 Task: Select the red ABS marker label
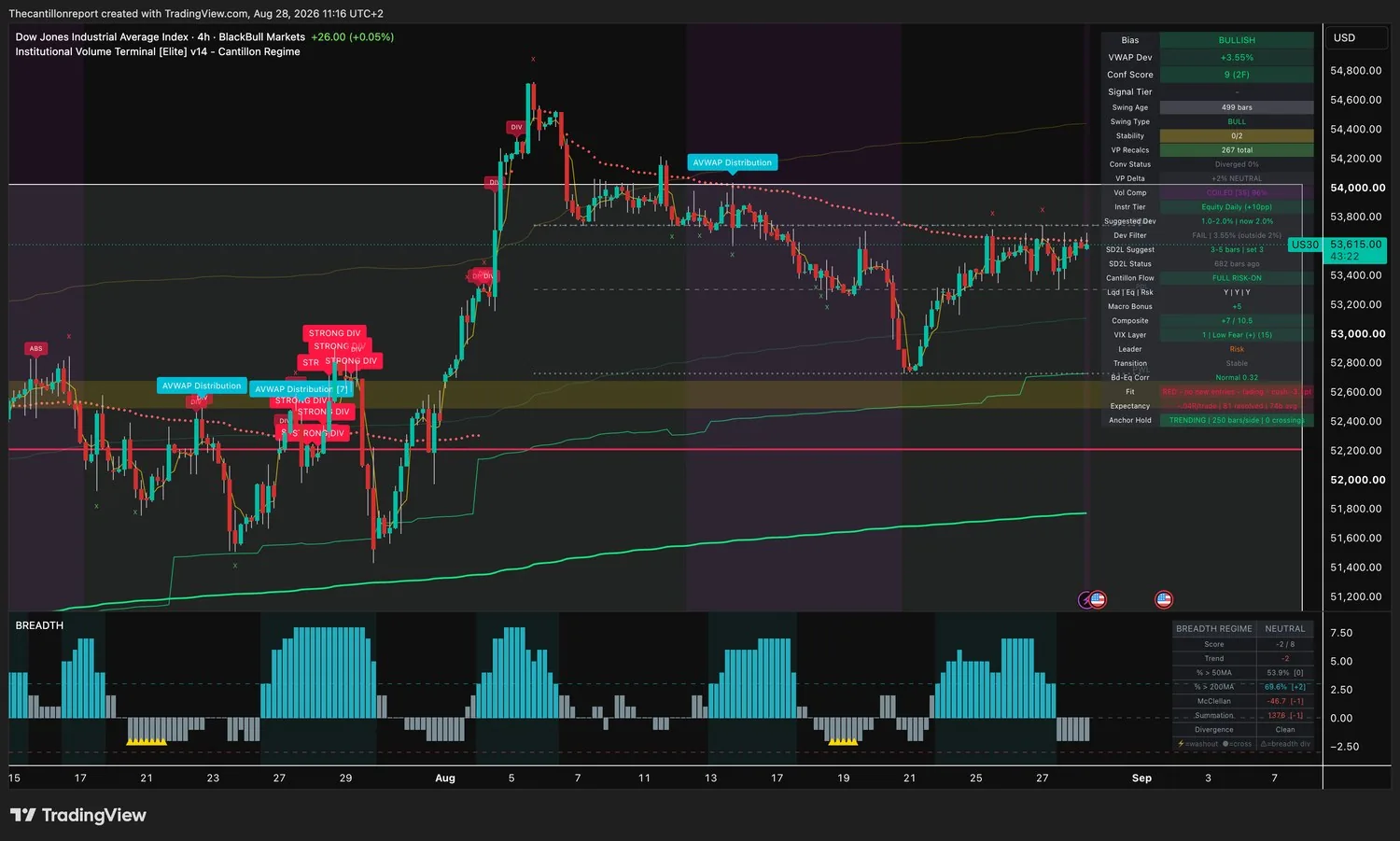pyautogui.click(x=35, y=349)
